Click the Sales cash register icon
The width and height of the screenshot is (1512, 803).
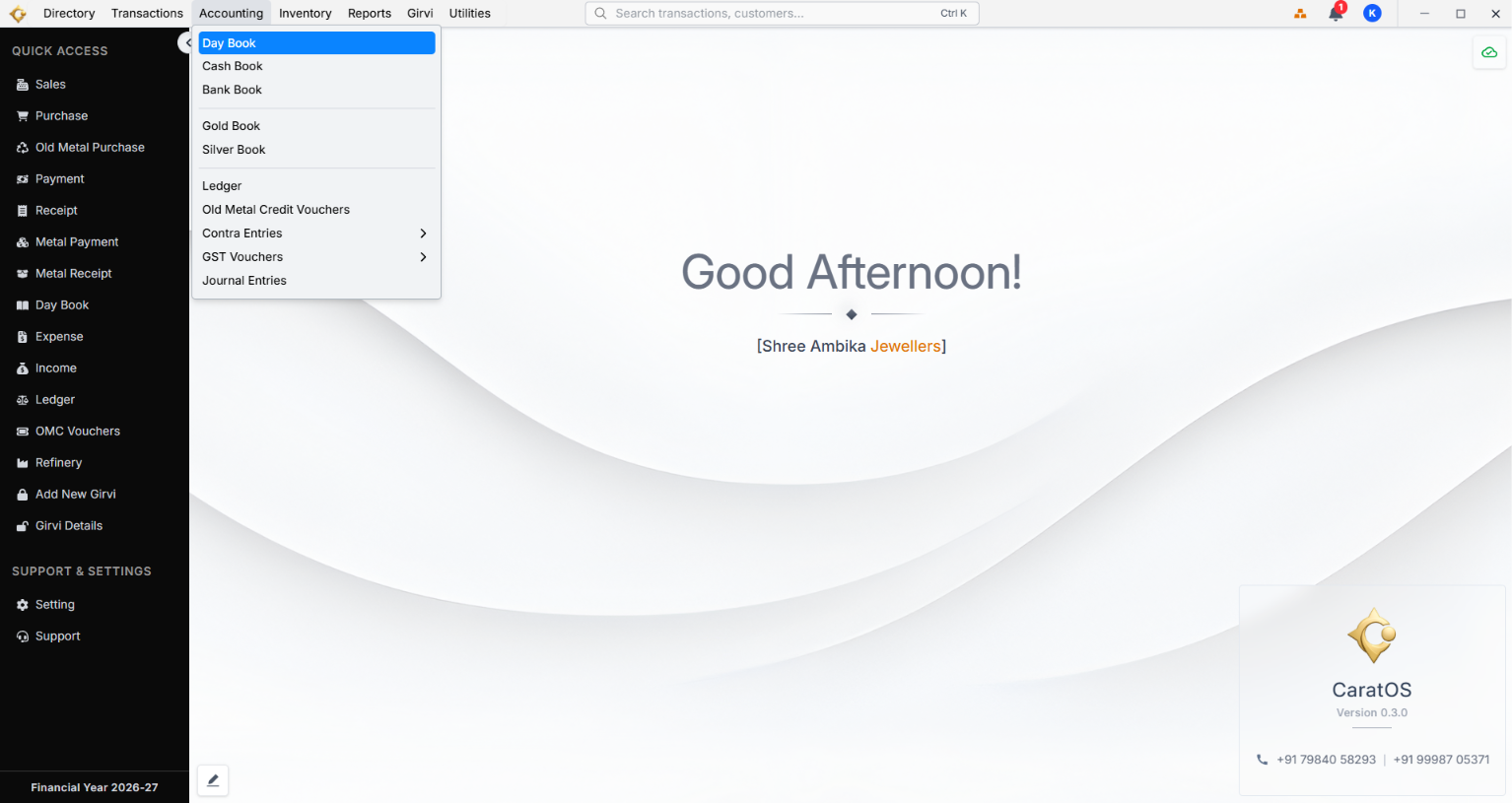23,85
